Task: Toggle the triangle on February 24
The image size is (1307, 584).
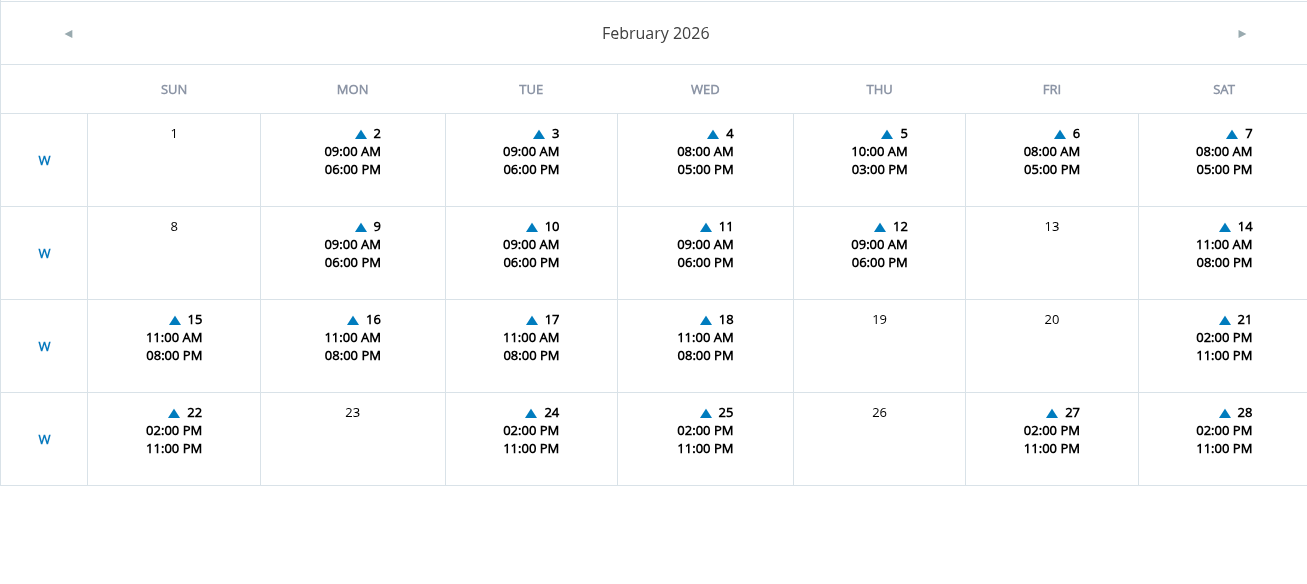Action: click(x=530, y=412)
